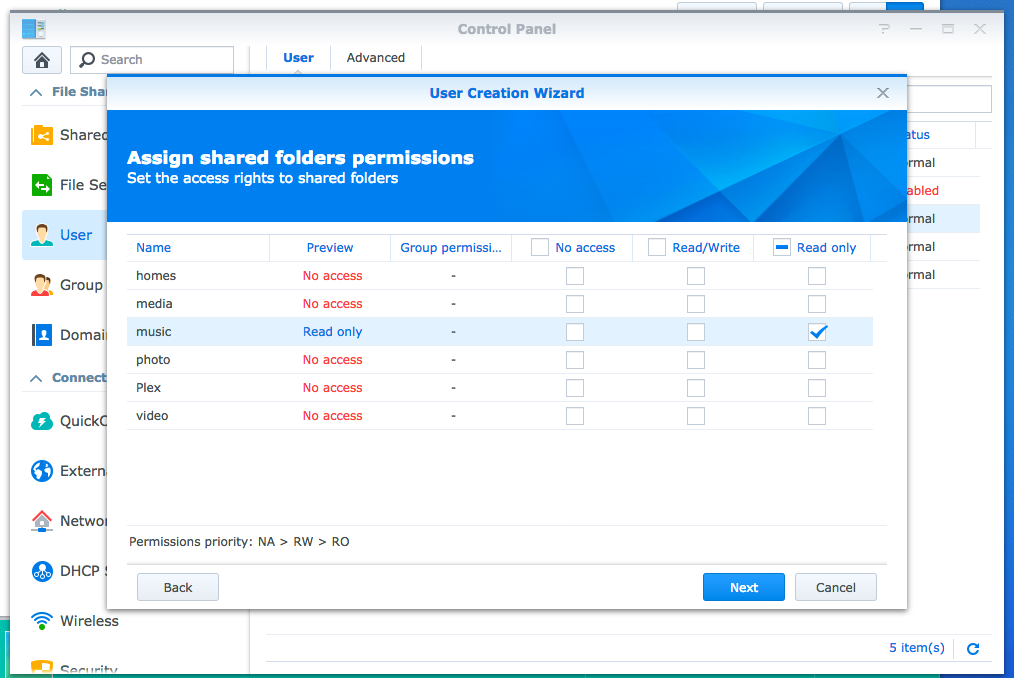1014x678 pixels.
Task: Enable Read/Write for photo folder
Action: pyautogui.click(x=696, y=360)
